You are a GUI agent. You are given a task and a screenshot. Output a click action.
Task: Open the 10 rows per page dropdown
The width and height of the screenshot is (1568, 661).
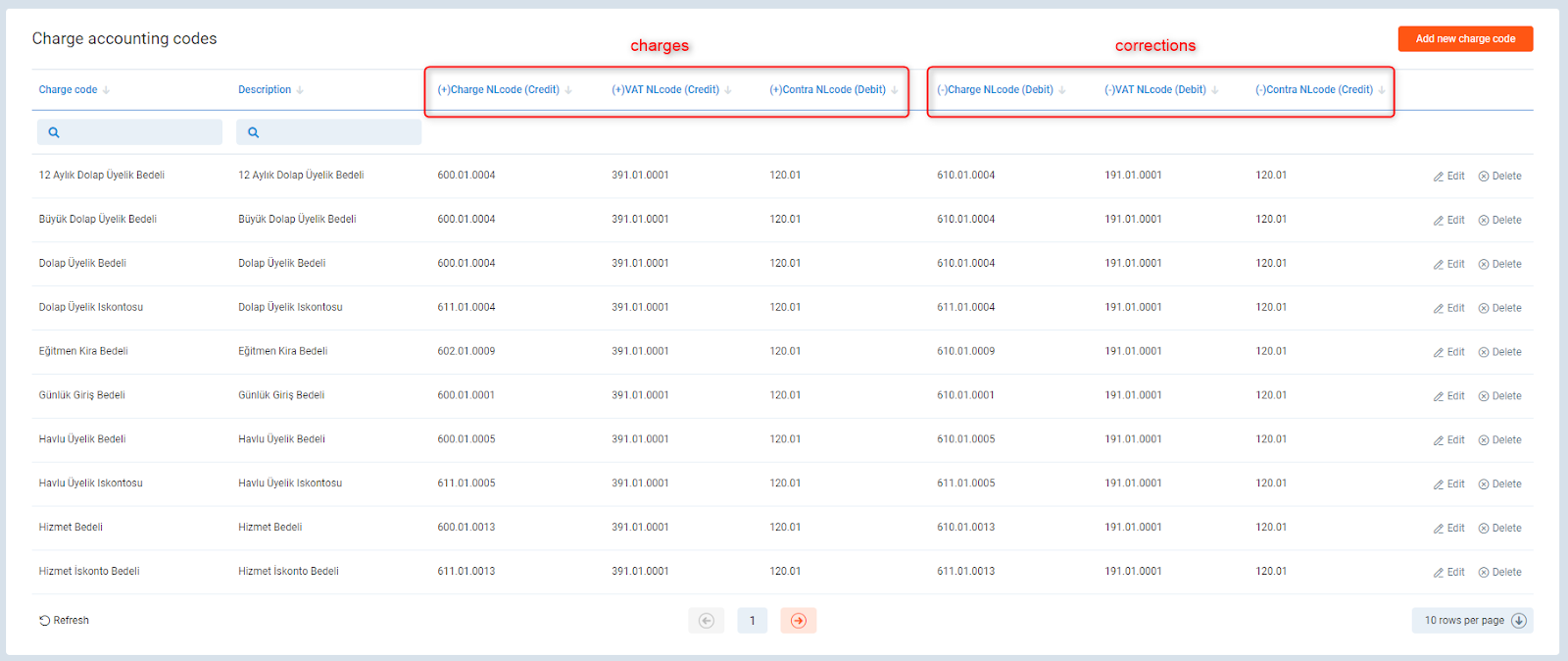[x=1472, y=621]
